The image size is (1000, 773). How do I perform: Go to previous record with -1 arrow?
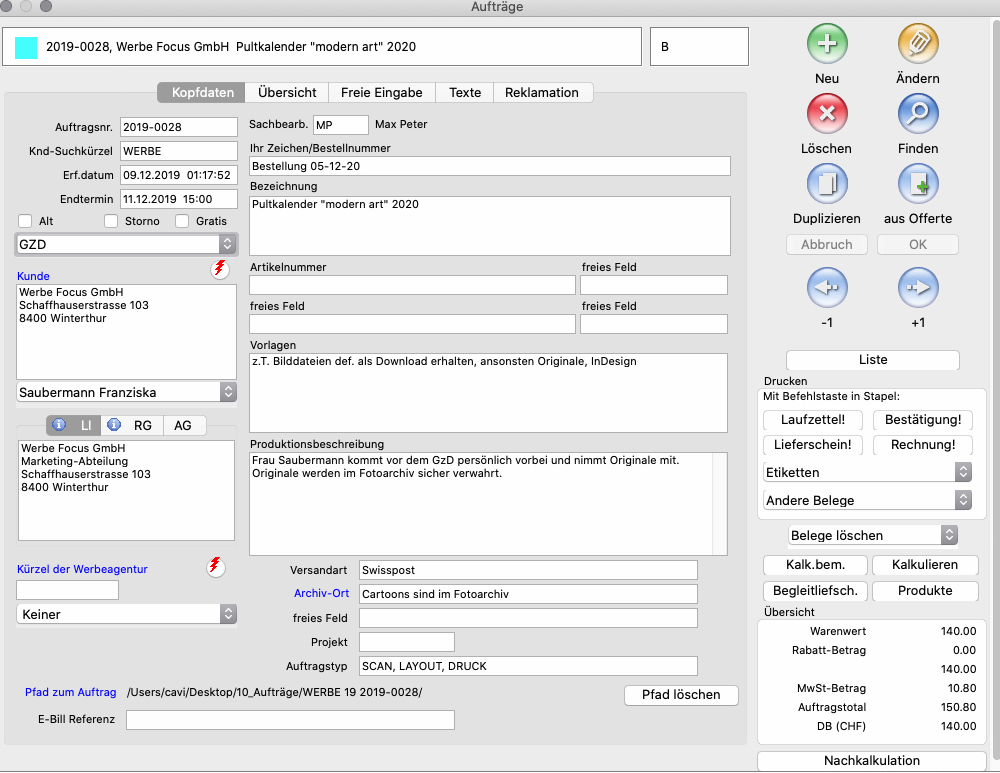point(827,287)
